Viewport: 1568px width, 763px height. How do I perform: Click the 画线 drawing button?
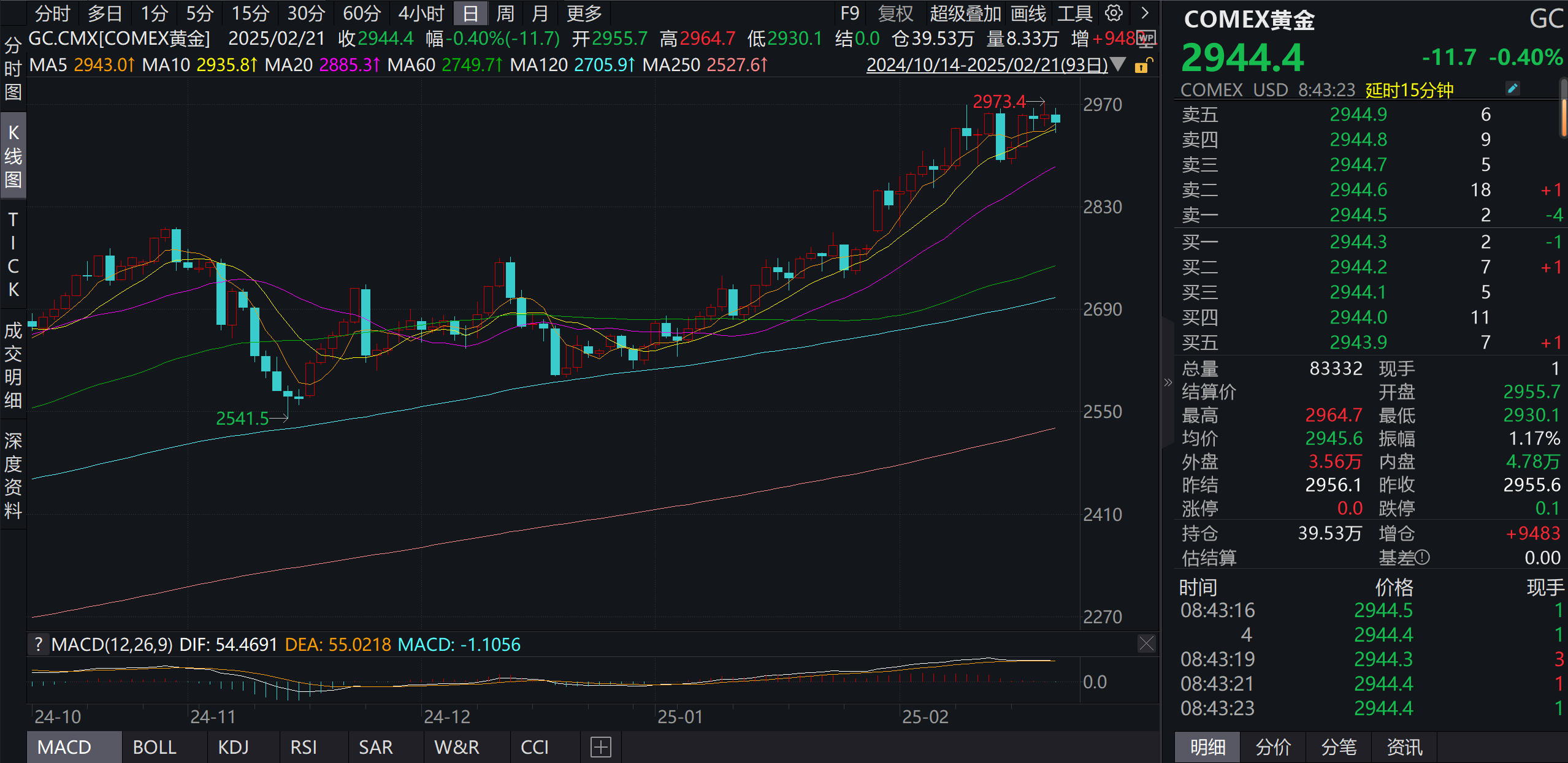[x=1028, y=13]
